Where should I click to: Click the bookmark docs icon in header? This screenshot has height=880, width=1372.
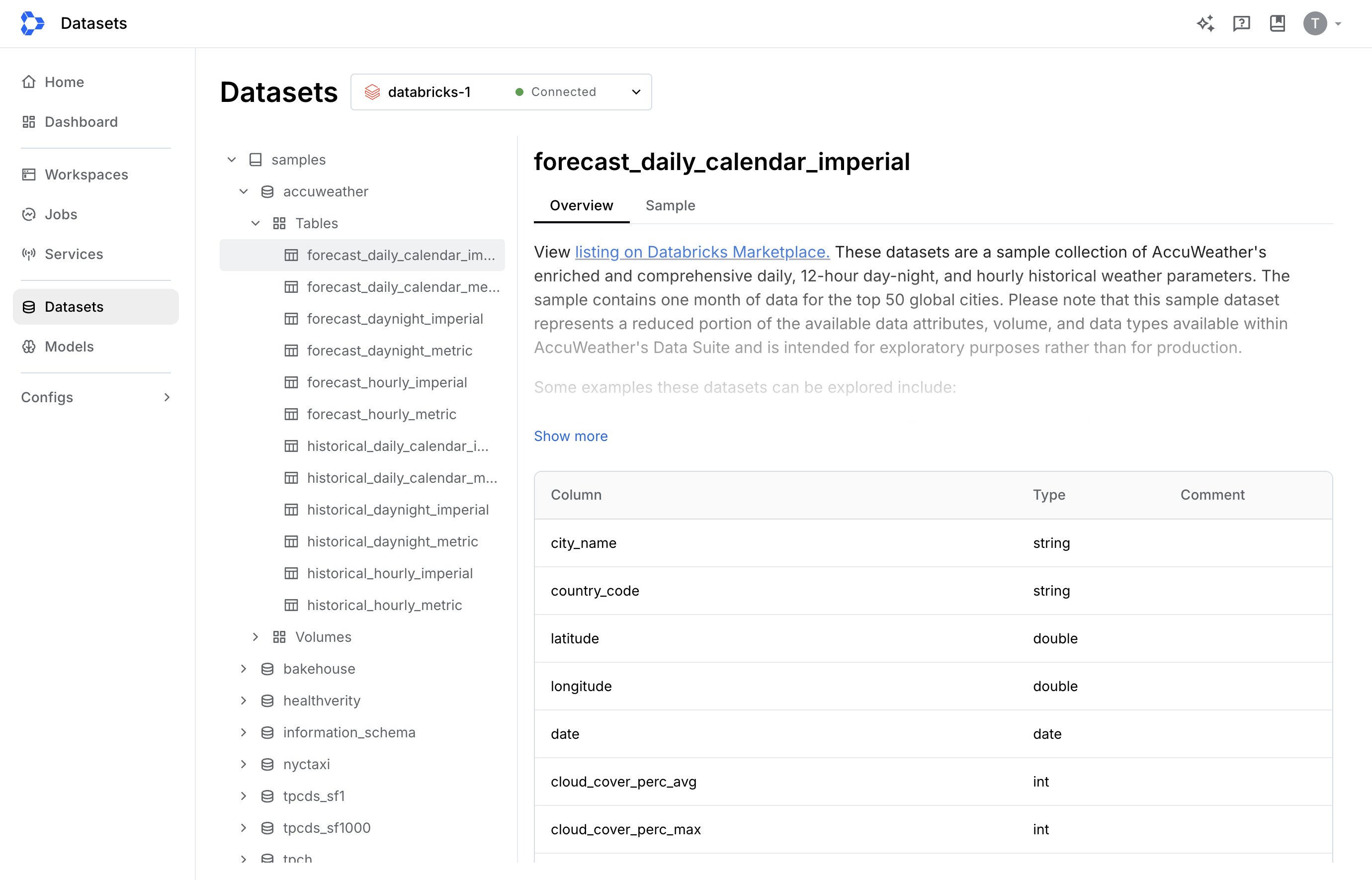tap(1277, 23)
